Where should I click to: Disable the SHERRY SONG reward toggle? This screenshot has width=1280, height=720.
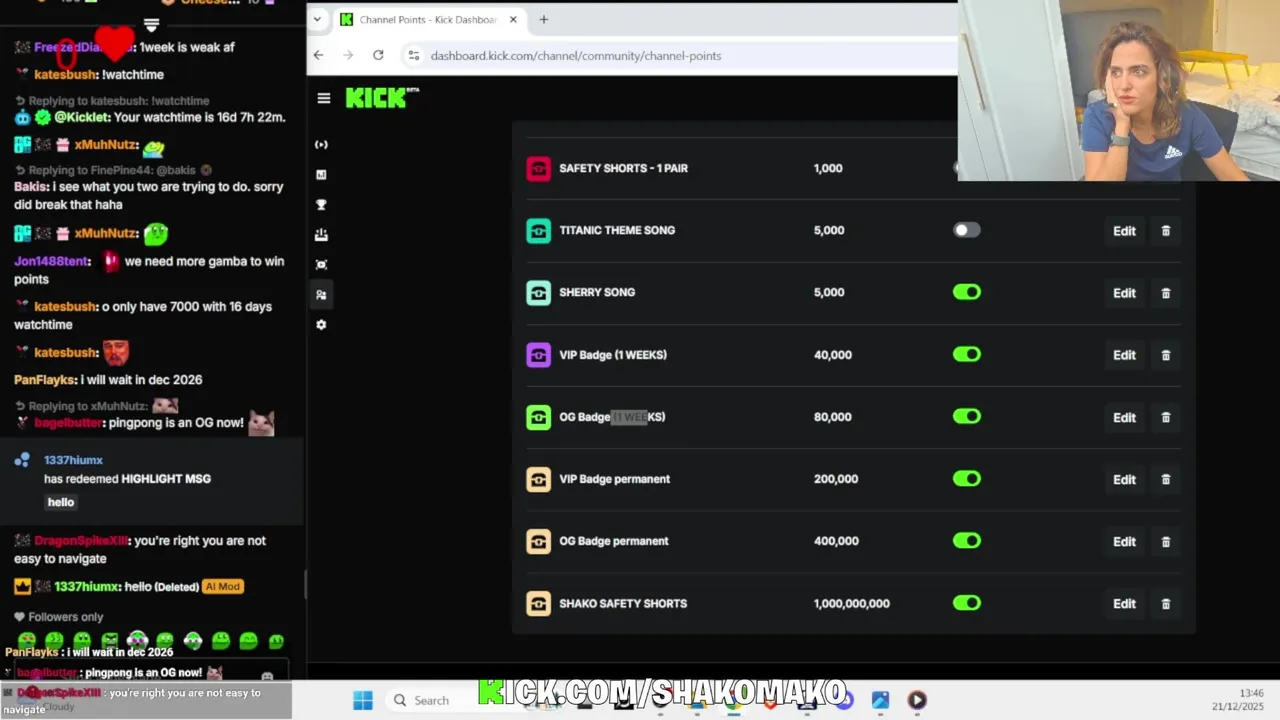pyautogui.click(x=966, y=292)
